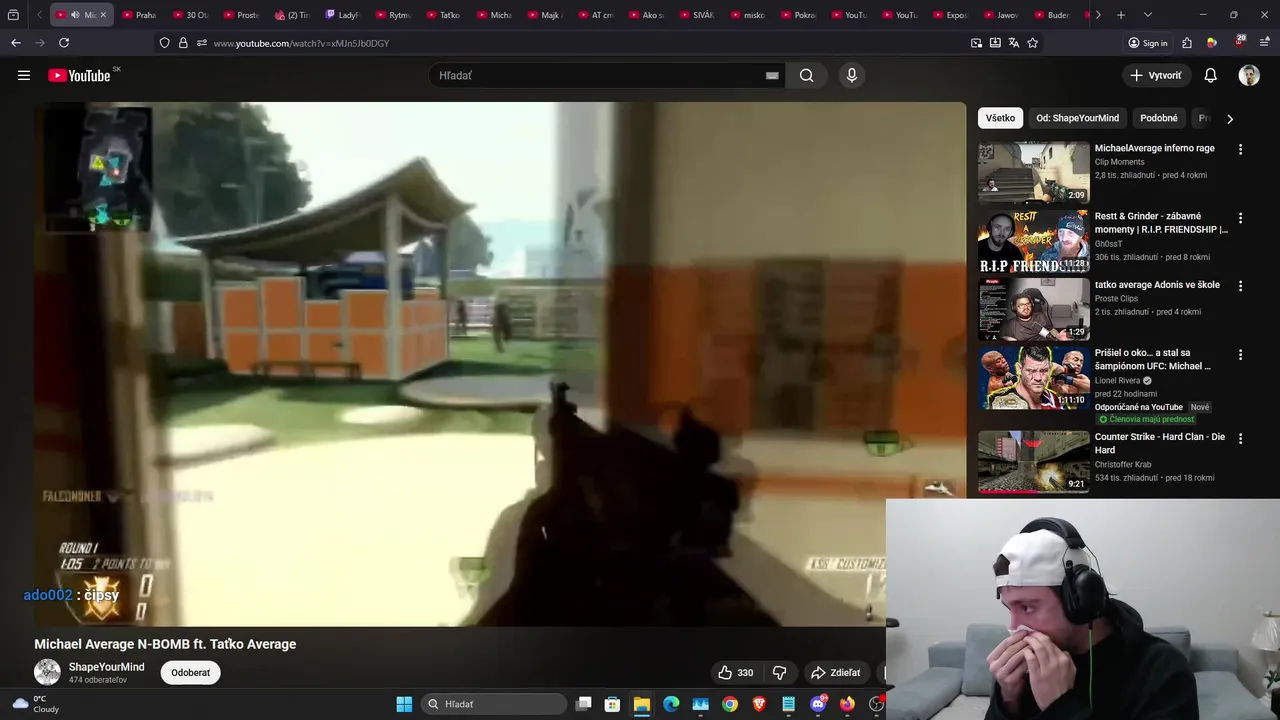
Task: Reload the page in Firefox
Action: tap(64, 43)
